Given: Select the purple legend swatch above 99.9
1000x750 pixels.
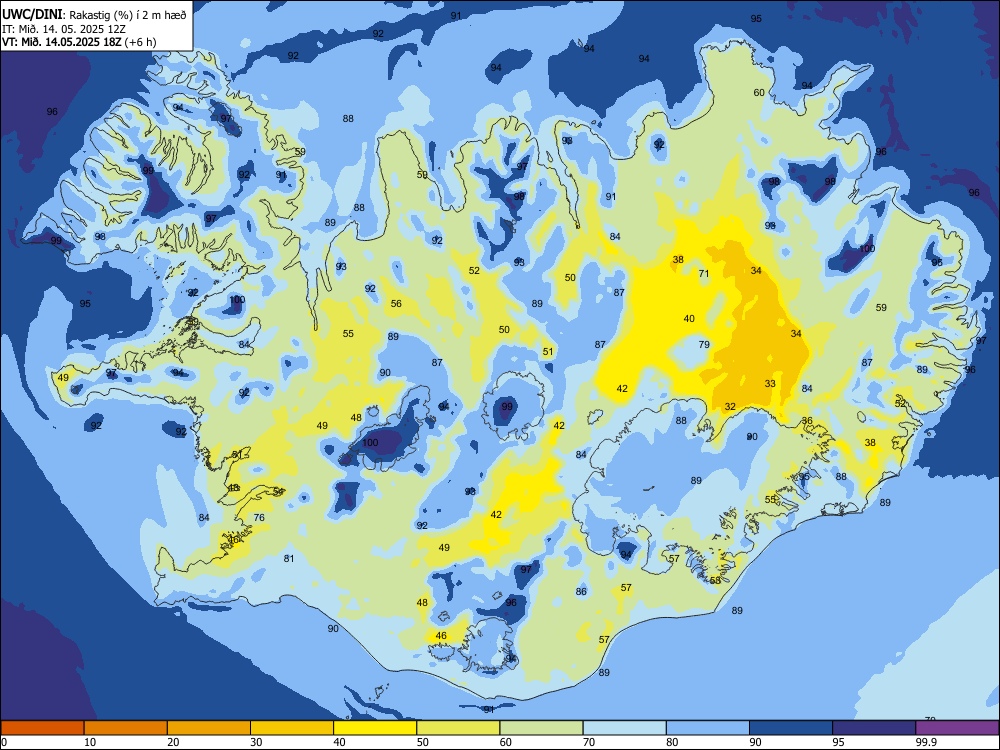Looking at the screenshot, I should [957, 728].
